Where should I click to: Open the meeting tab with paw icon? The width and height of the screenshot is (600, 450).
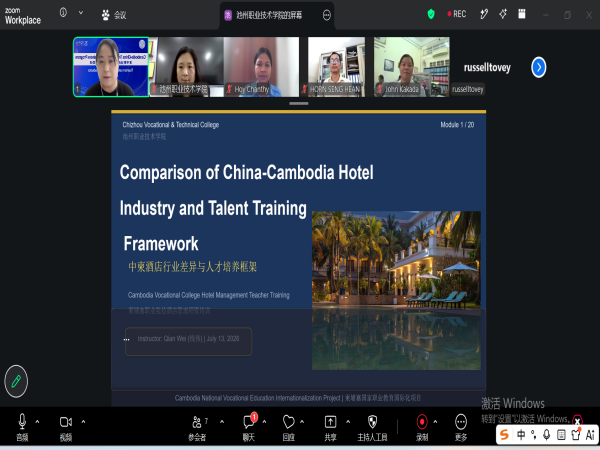pos(114,15)
